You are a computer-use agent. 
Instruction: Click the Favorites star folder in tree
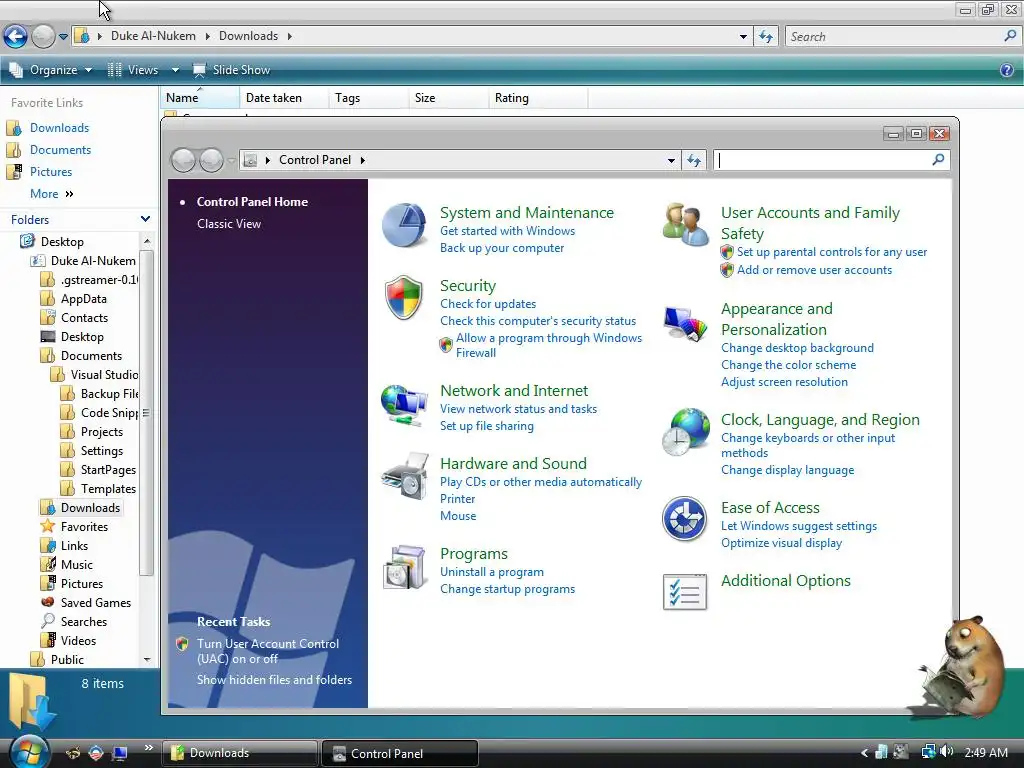click(48, 526)
